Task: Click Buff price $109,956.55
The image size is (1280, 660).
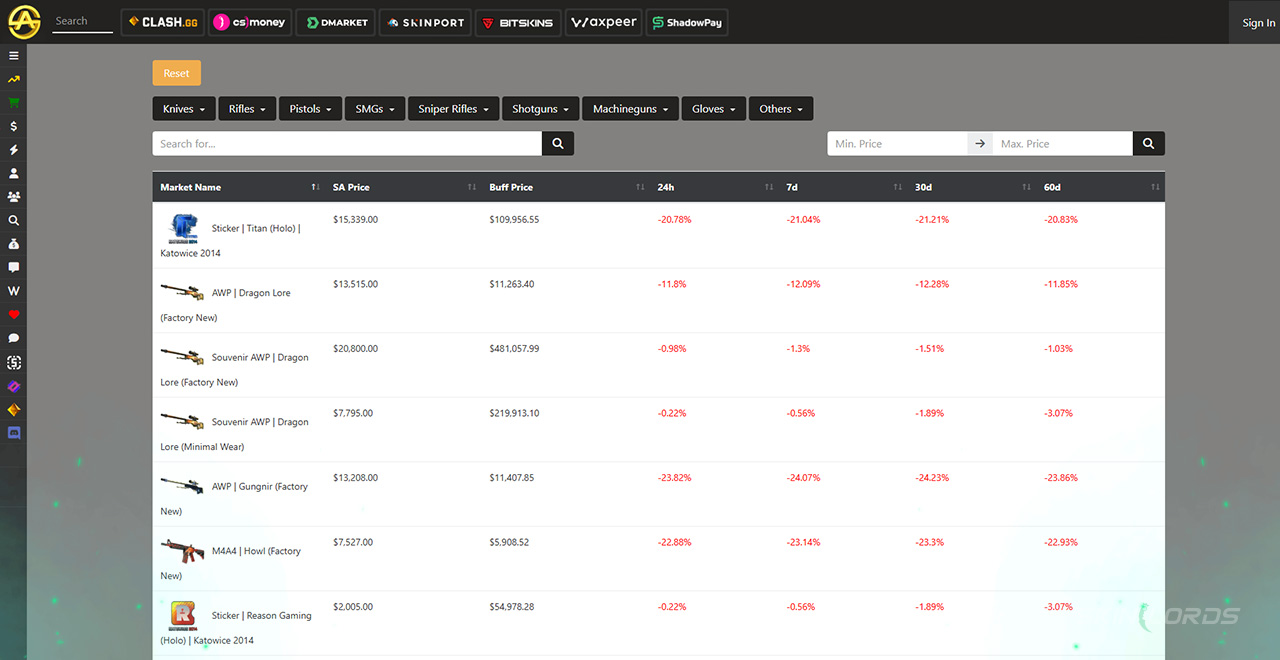Action: tap(514, 219)
